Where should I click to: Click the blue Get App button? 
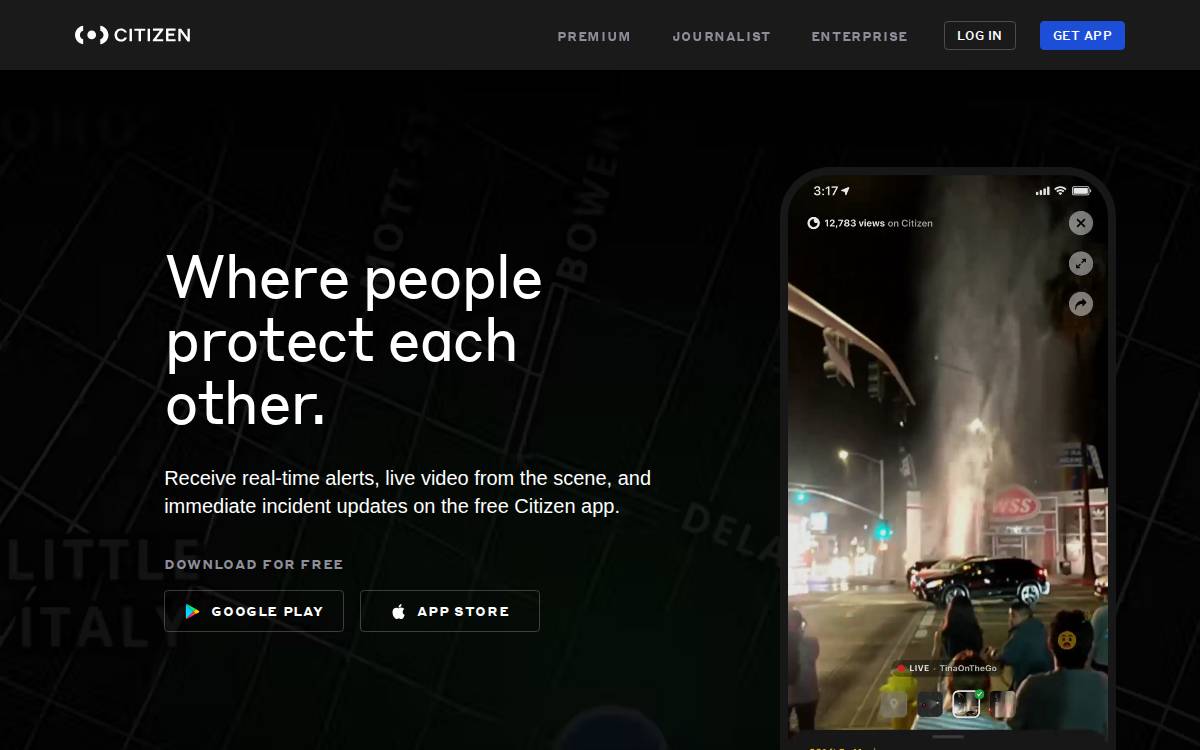coord(1082,35)
